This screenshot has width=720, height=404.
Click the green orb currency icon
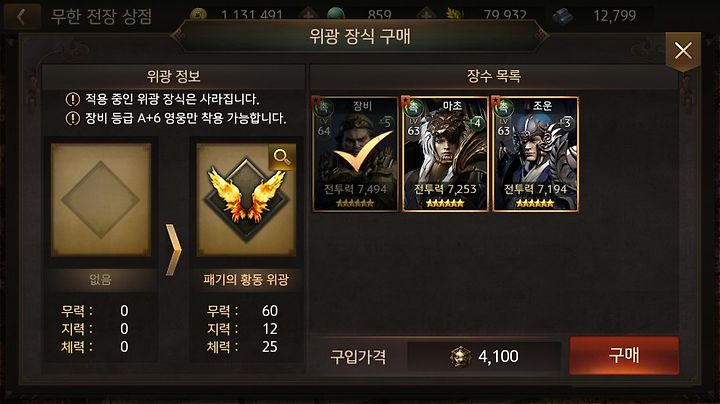pos(337,14)
